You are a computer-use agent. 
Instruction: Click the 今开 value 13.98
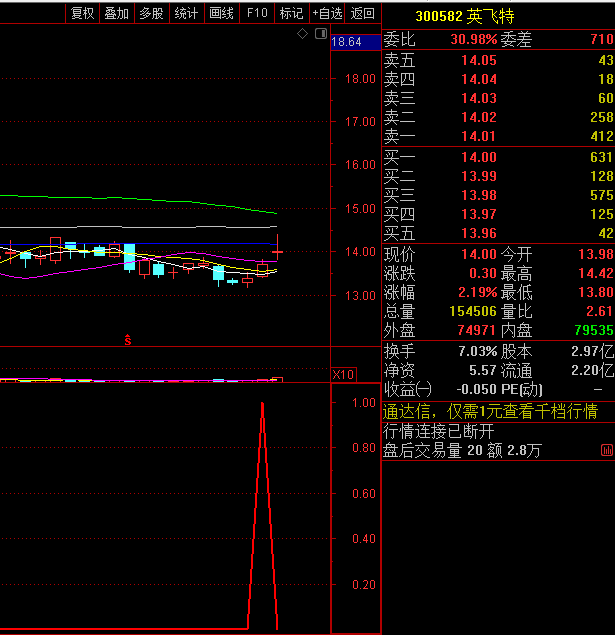coord(596,254)
